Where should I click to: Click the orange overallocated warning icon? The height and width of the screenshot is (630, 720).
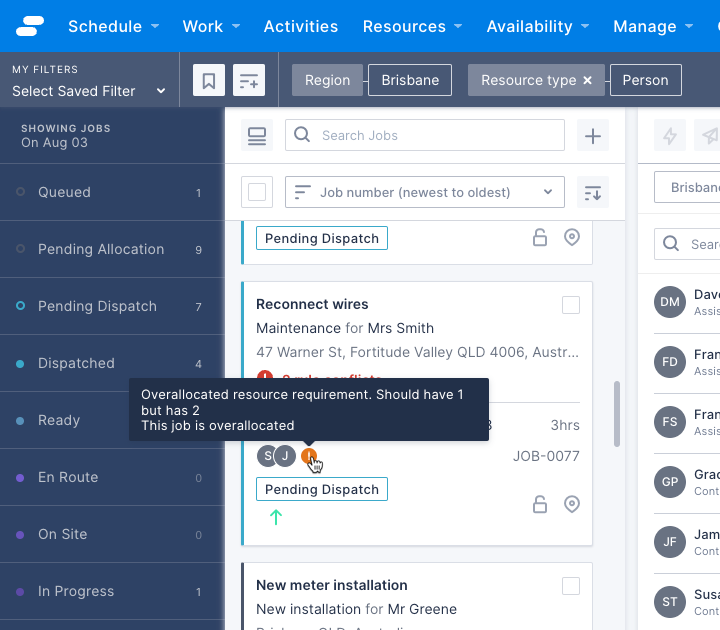310,457
